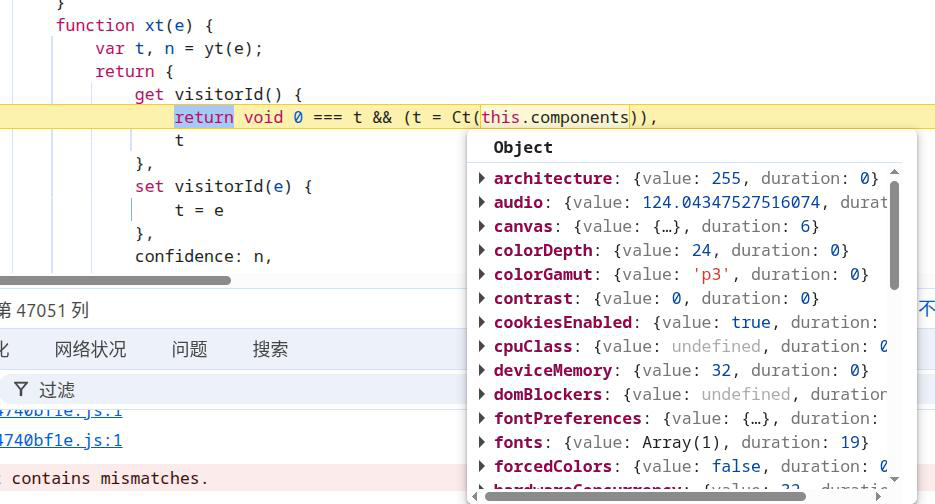The width and height of the screenshot is (935, 504).
Task: Click the popup scroll up arrow
Action: coord(894,172)
